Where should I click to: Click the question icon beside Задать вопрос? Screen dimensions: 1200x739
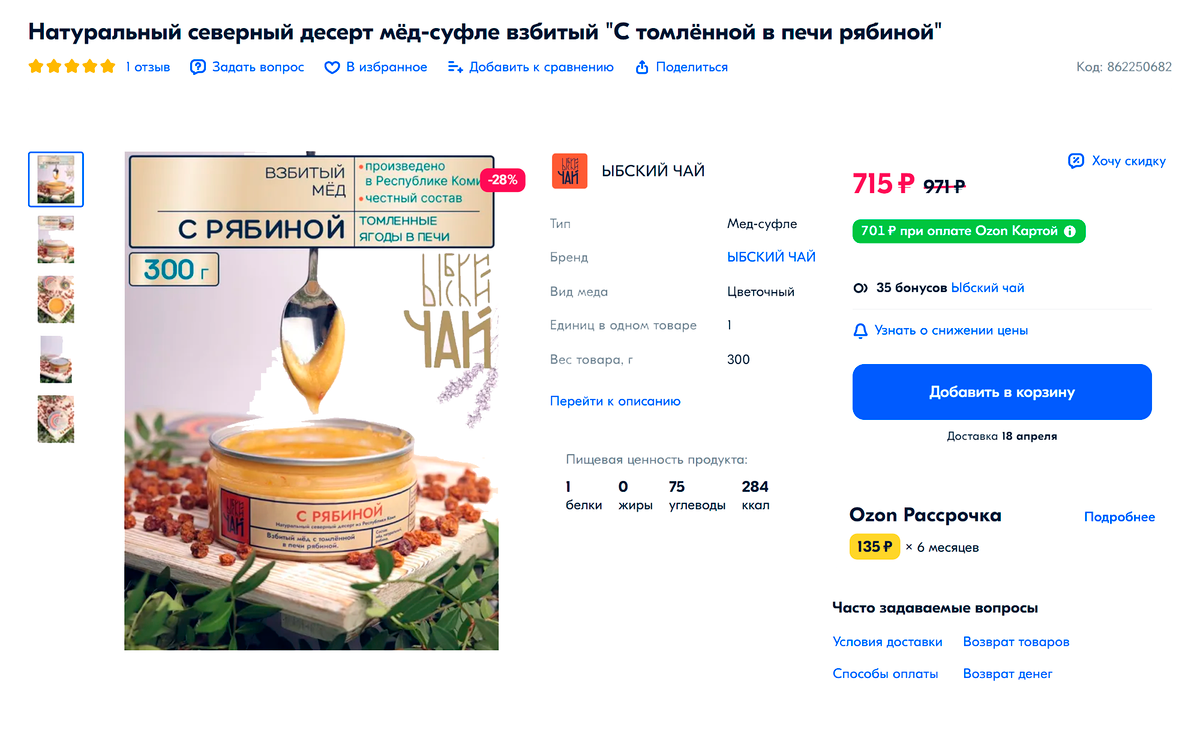(x=198, y=67)
